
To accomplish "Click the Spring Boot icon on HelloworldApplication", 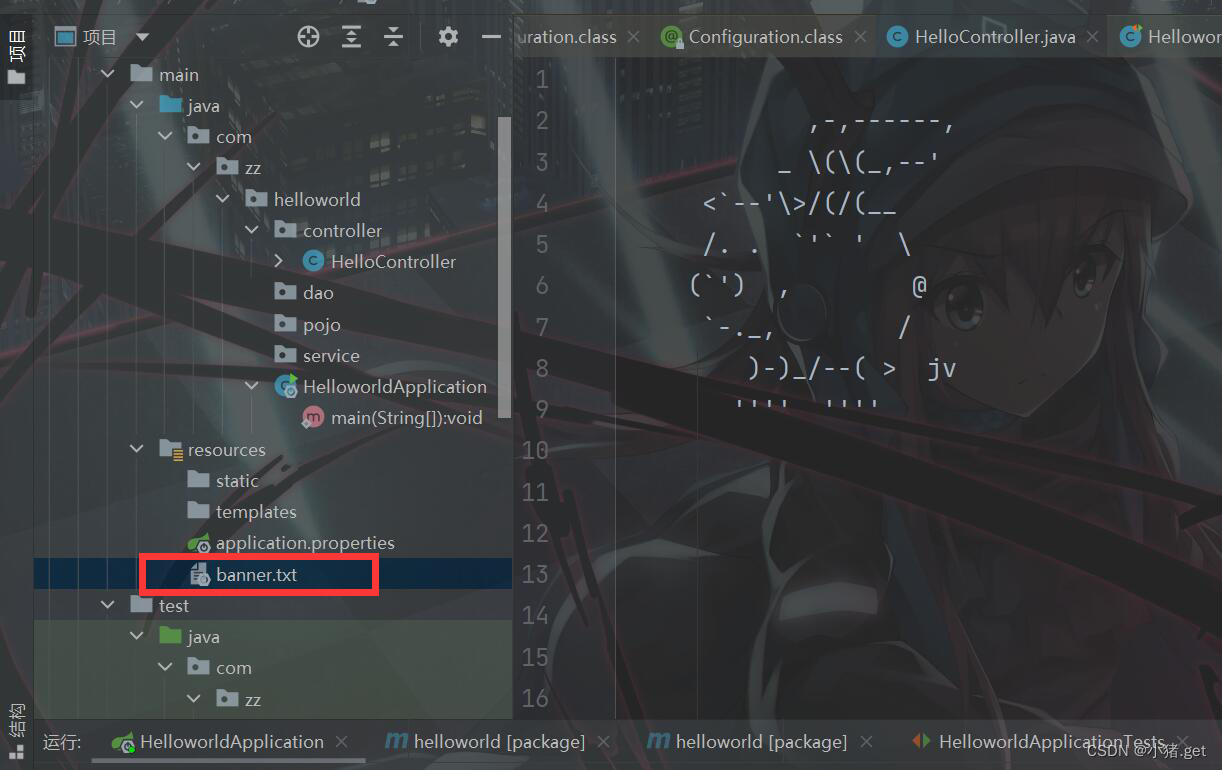I will point(284,386).
